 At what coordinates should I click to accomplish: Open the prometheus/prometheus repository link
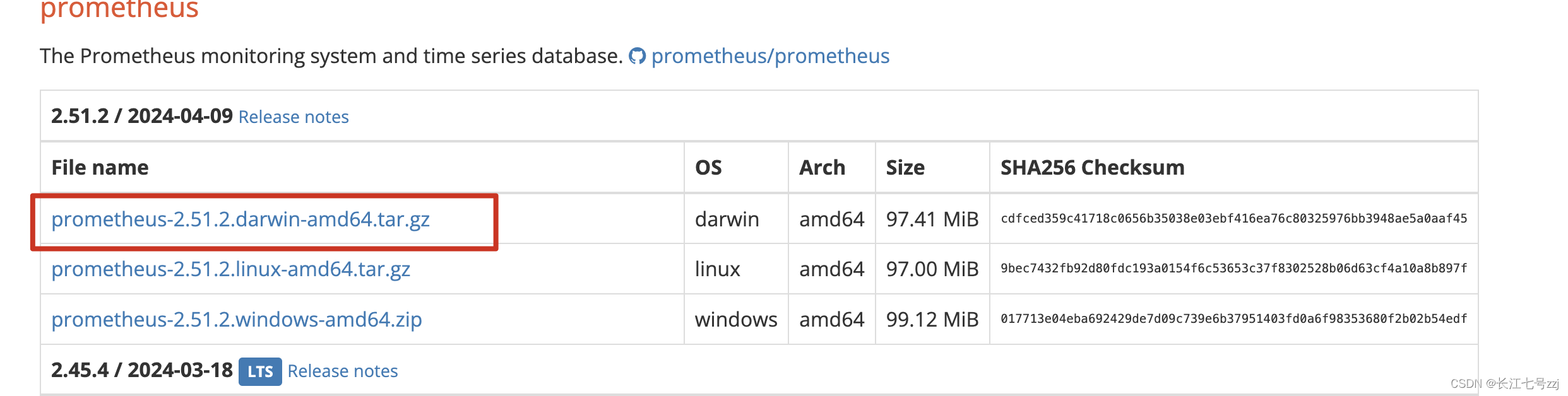[770, 56]
